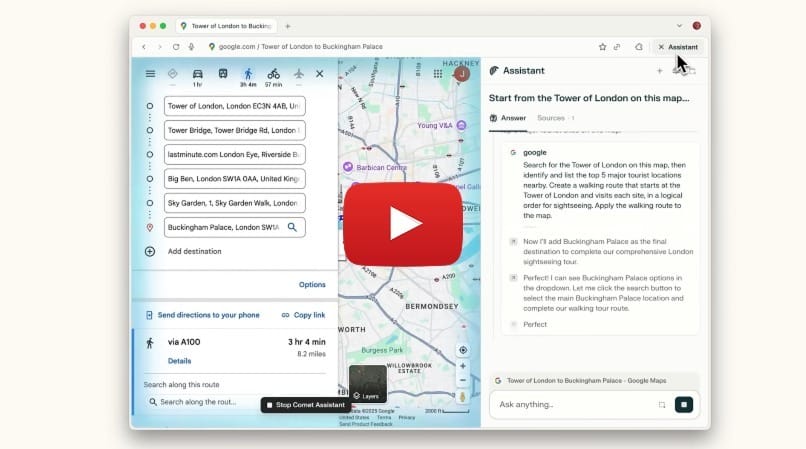
Task: Select driving travel mode icon
Action: 197,74
